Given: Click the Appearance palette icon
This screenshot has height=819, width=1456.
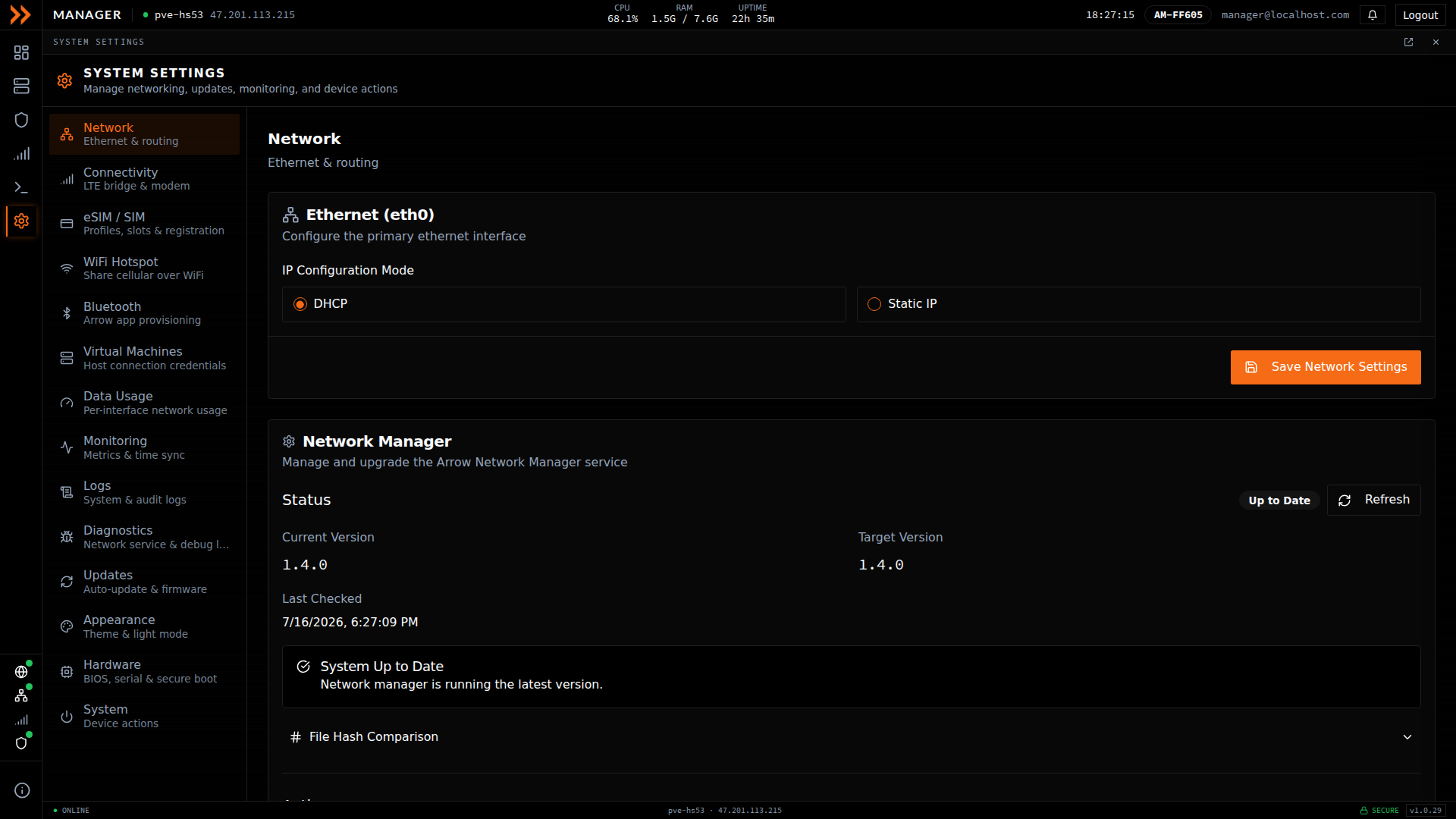Looking at the screenshot, I should tap(67, 626).
